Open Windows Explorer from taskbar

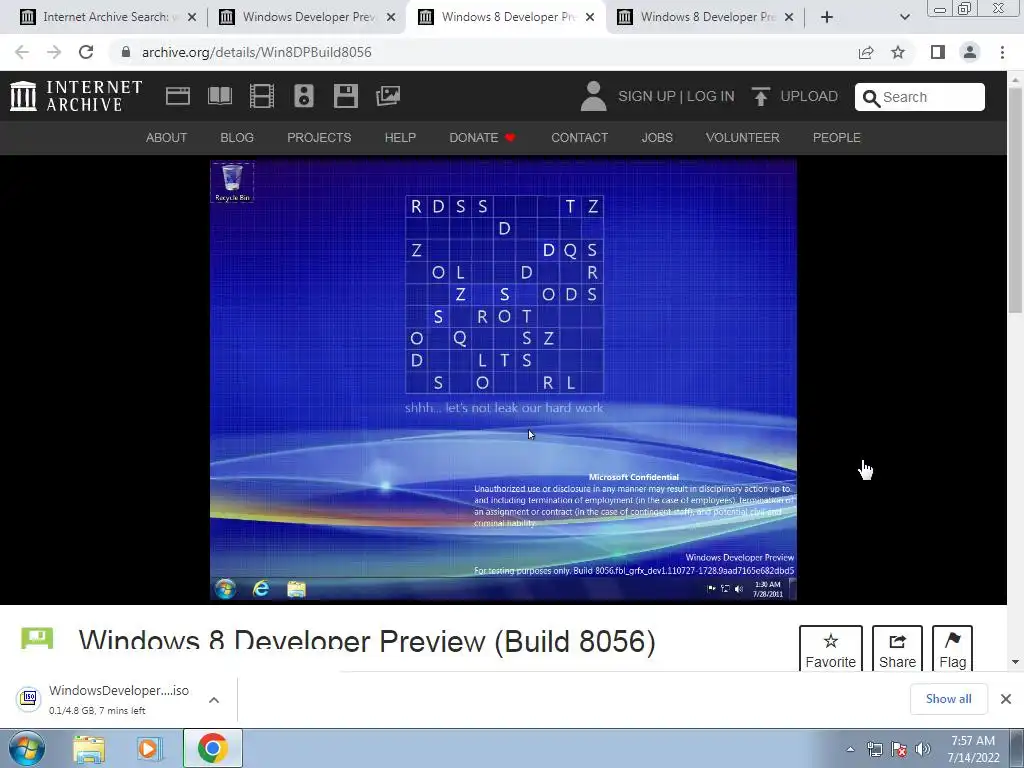(89, 750)
